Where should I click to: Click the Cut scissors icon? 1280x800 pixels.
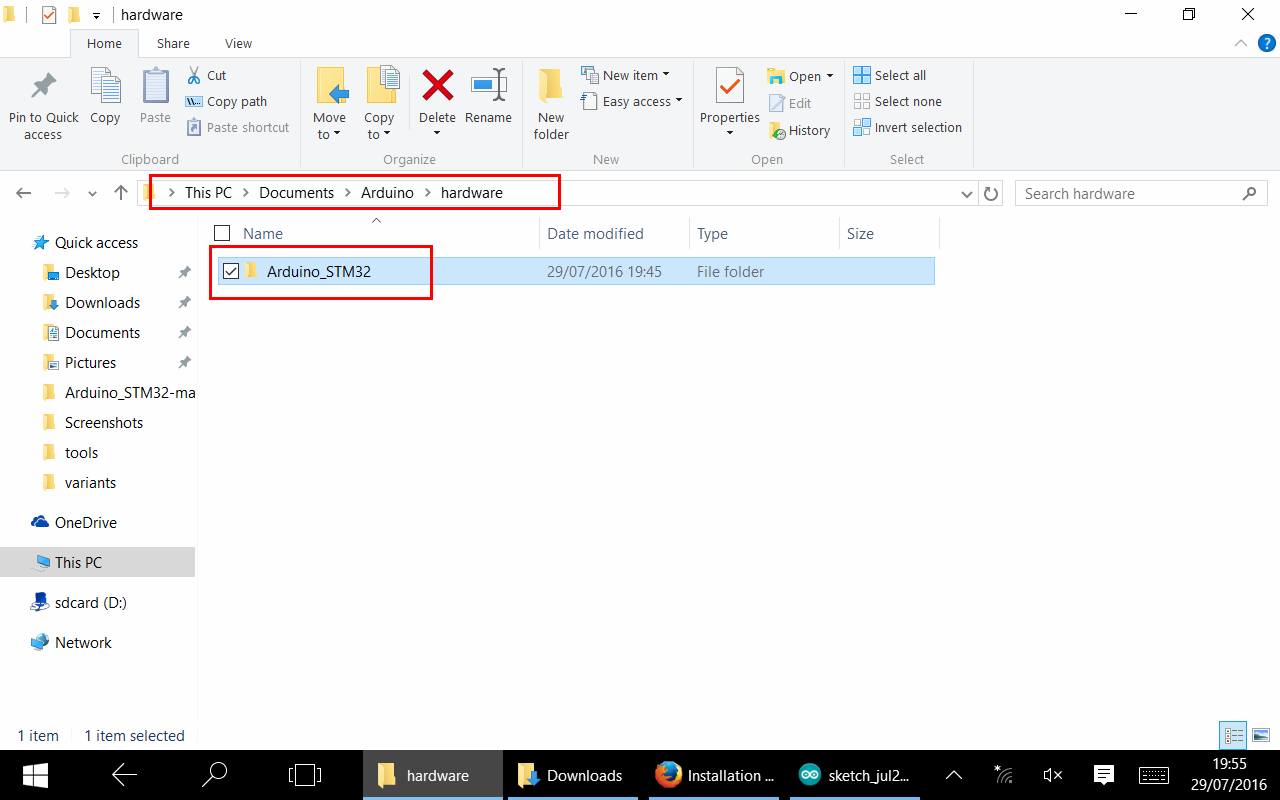[x=195, y=75]
